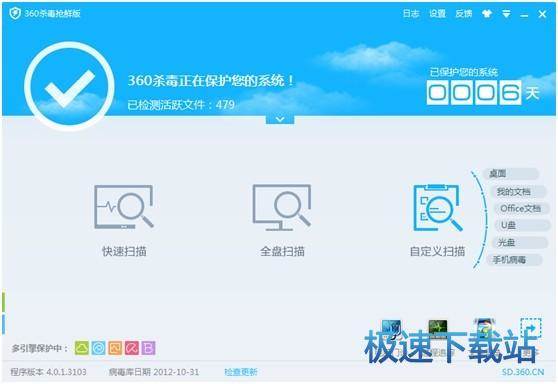Scan U盘 shortcut
The height and width of the screenshot is (384, 558).
point(522,225)
